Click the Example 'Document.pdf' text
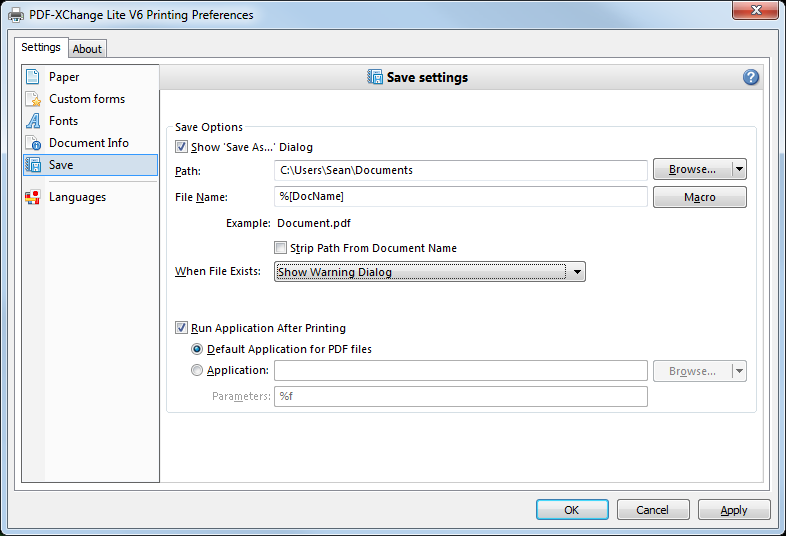 pos(314,223)
